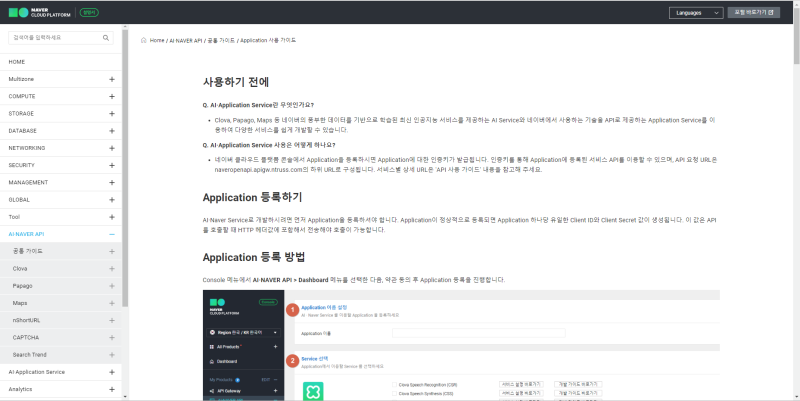Click the 'Application 등록 방법' heading
The height and width of the screenshot is (401, 800).
click(x=254, y=257)
